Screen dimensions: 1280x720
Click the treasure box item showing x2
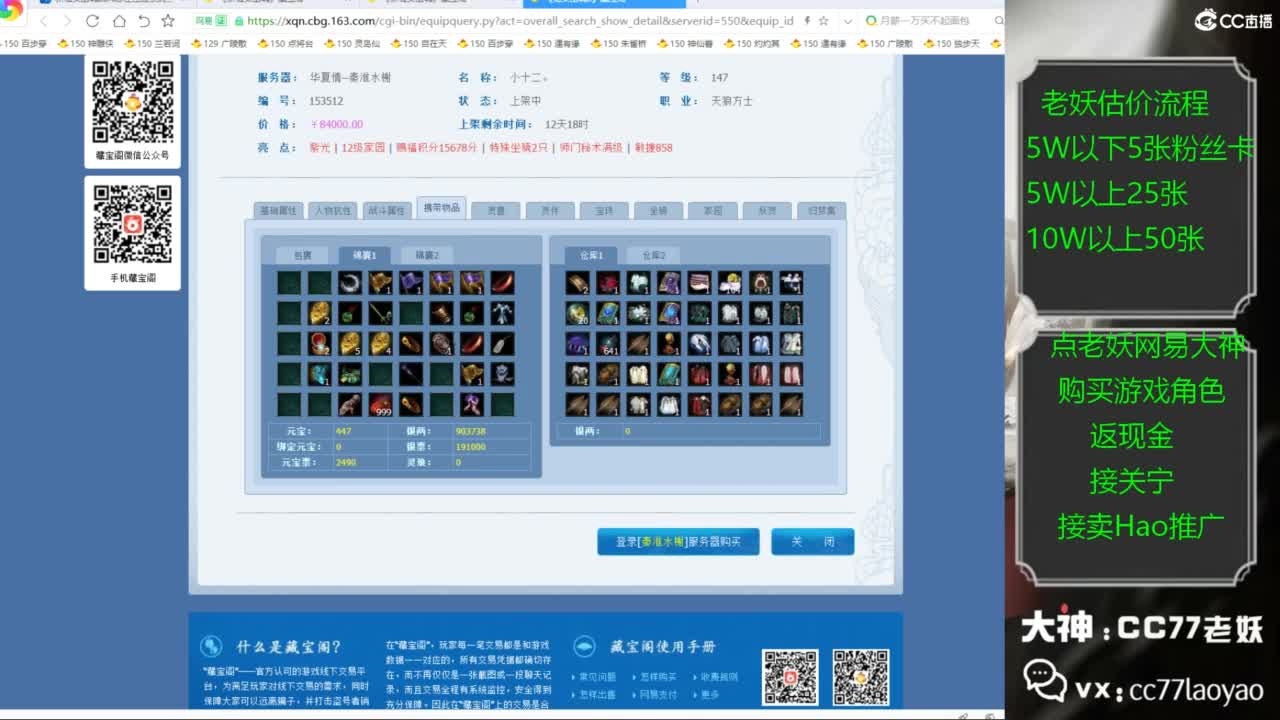tap(319, 344)
